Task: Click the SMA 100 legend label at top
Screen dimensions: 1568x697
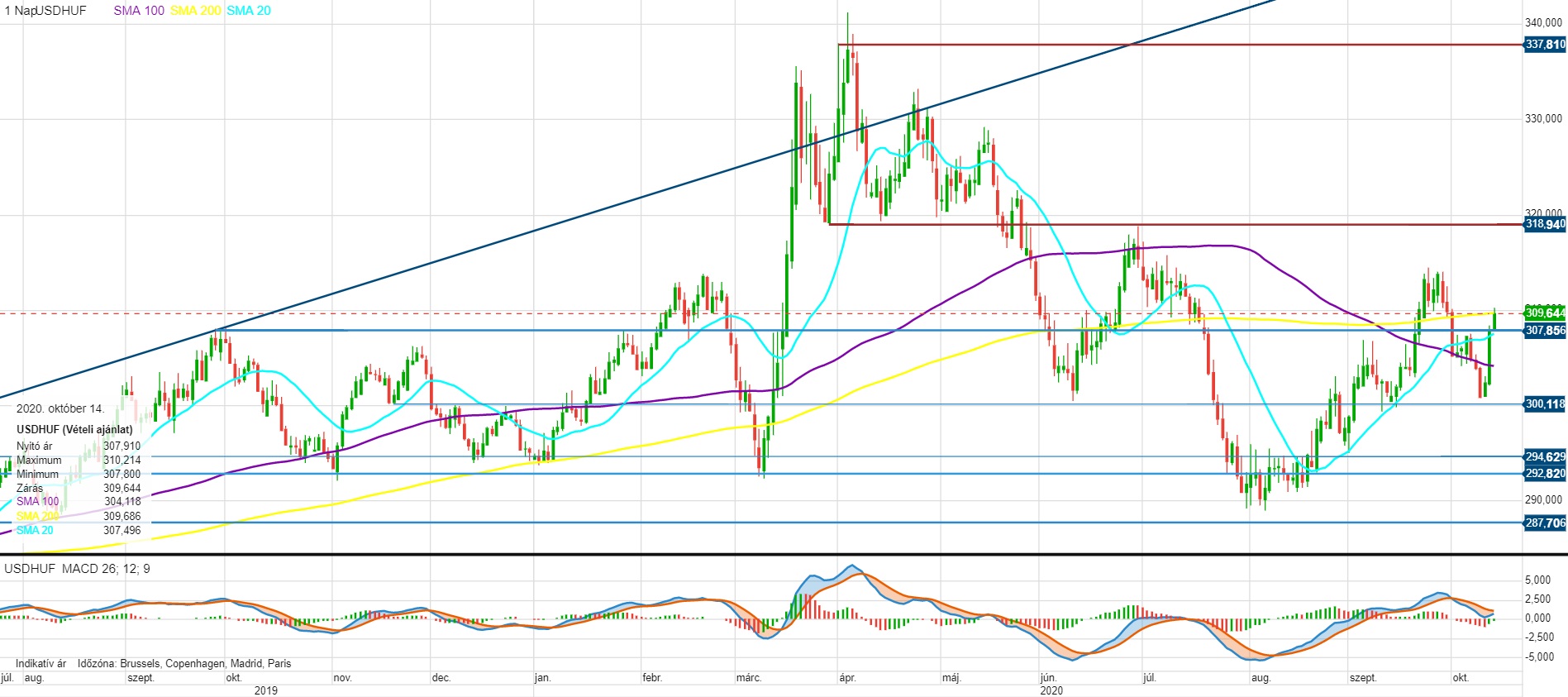Action: tap(139, 11)
